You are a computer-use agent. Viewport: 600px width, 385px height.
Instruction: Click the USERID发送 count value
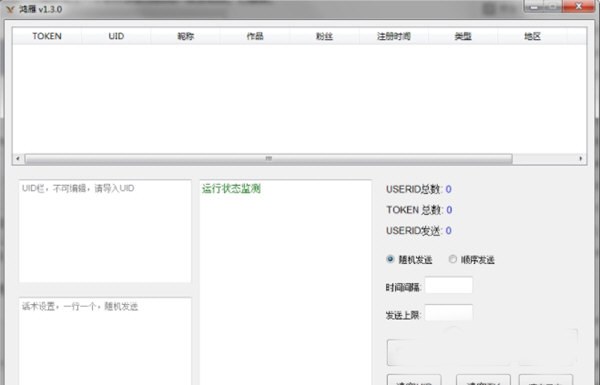[448, 230]
